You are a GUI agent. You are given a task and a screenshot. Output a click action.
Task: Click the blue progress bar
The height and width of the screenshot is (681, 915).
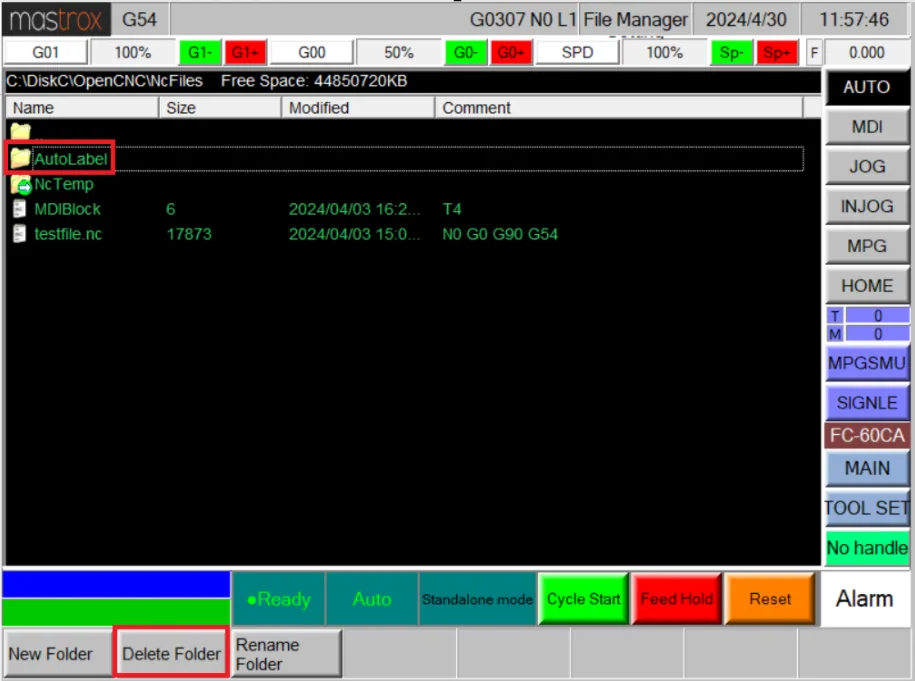click(116, 584)
